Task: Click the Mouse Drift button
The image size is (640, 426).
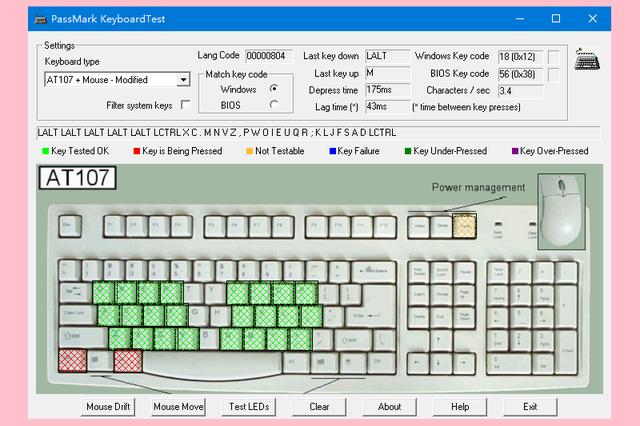Action: pyautogui.click(x=108, y=407)
